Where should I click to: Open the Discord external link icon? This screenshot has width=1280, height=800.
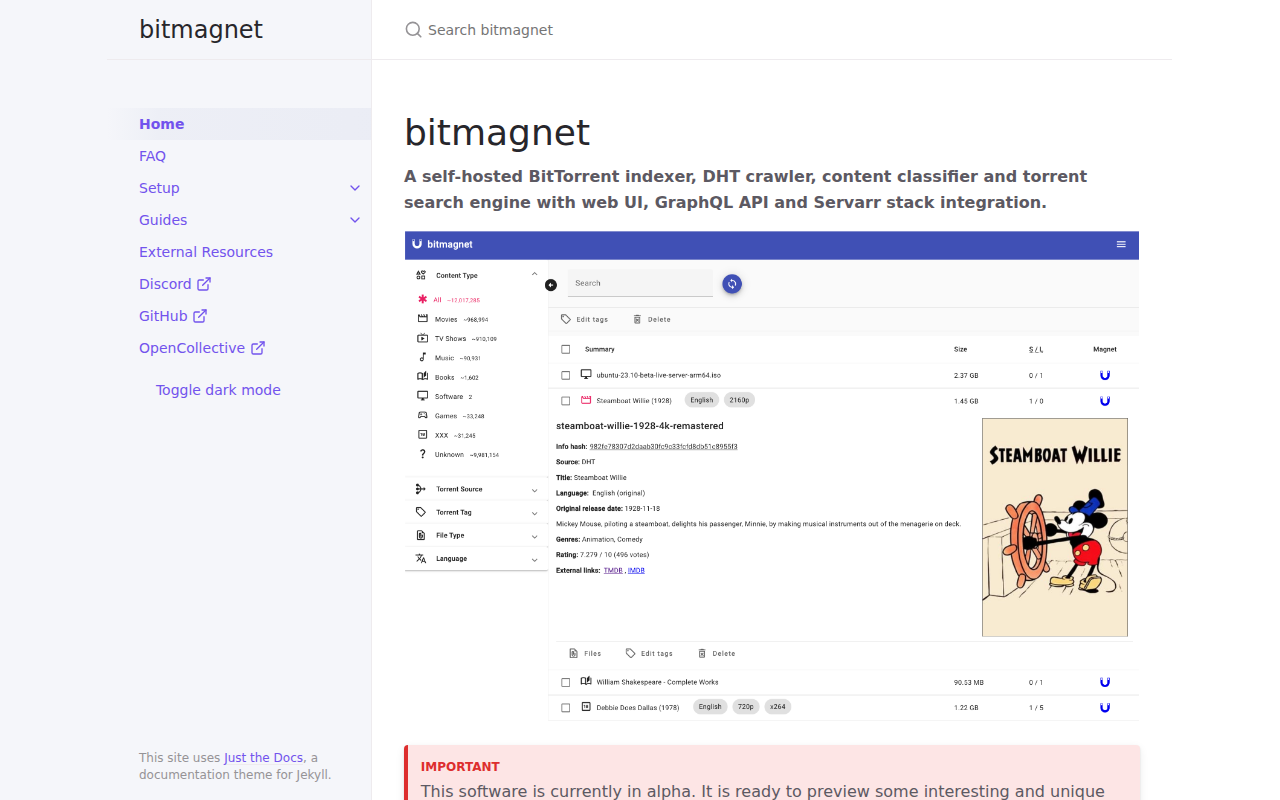tap(204, 284)
